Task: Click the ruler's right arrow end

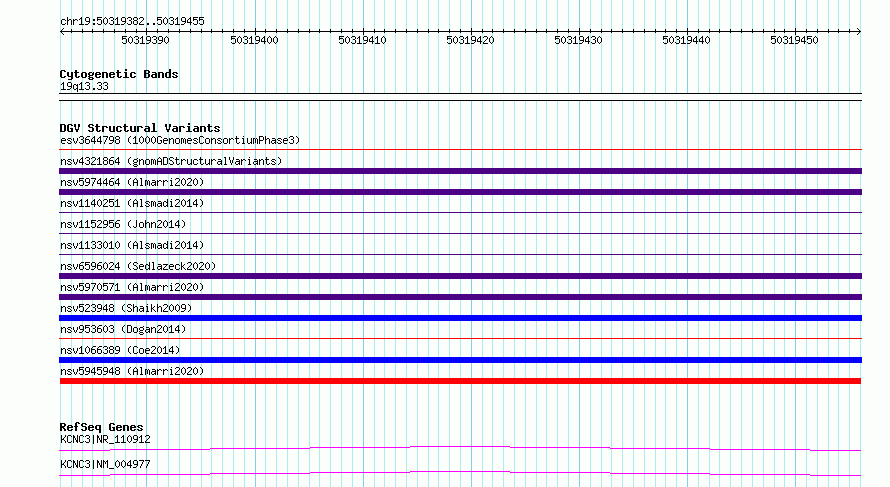Action: click(859, 31)
